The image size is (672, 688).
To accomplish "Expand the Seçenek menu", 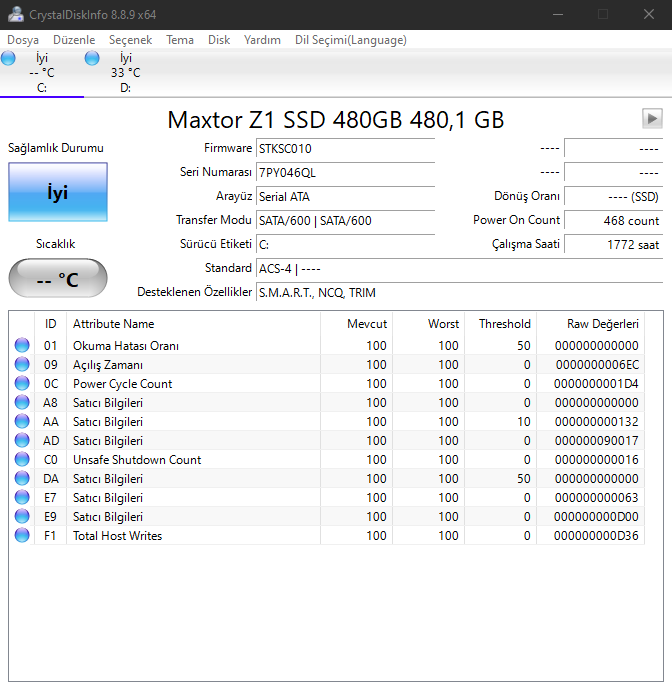I will click(131, 40).
